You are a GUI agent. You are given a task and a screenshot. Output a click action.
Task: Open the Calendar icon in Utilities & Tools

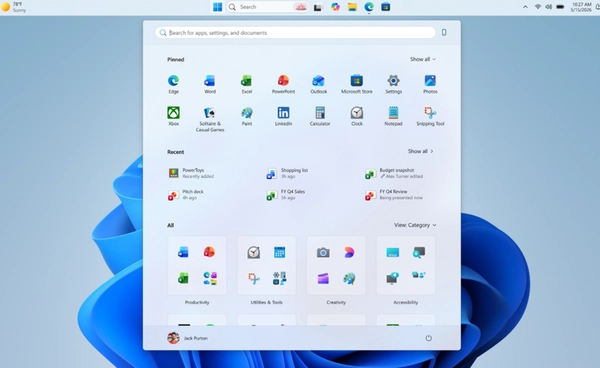(279, 252)
